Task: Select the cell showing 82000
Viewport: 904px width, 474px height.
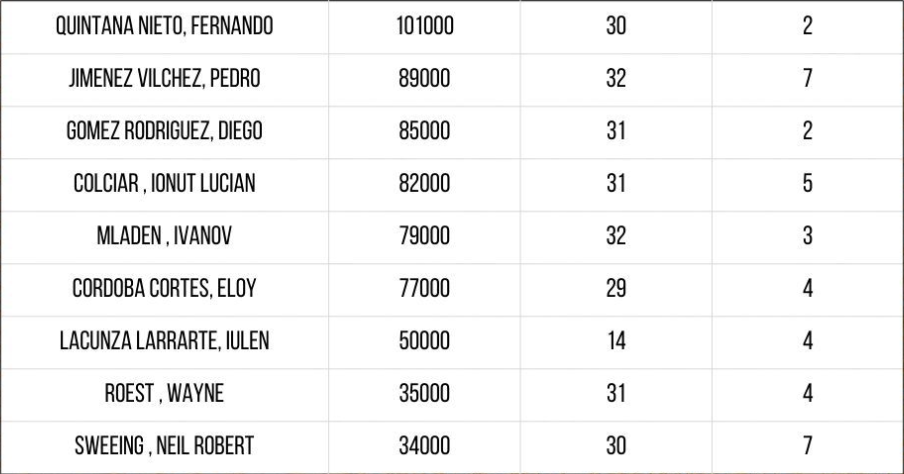Action: pos(425,183)
